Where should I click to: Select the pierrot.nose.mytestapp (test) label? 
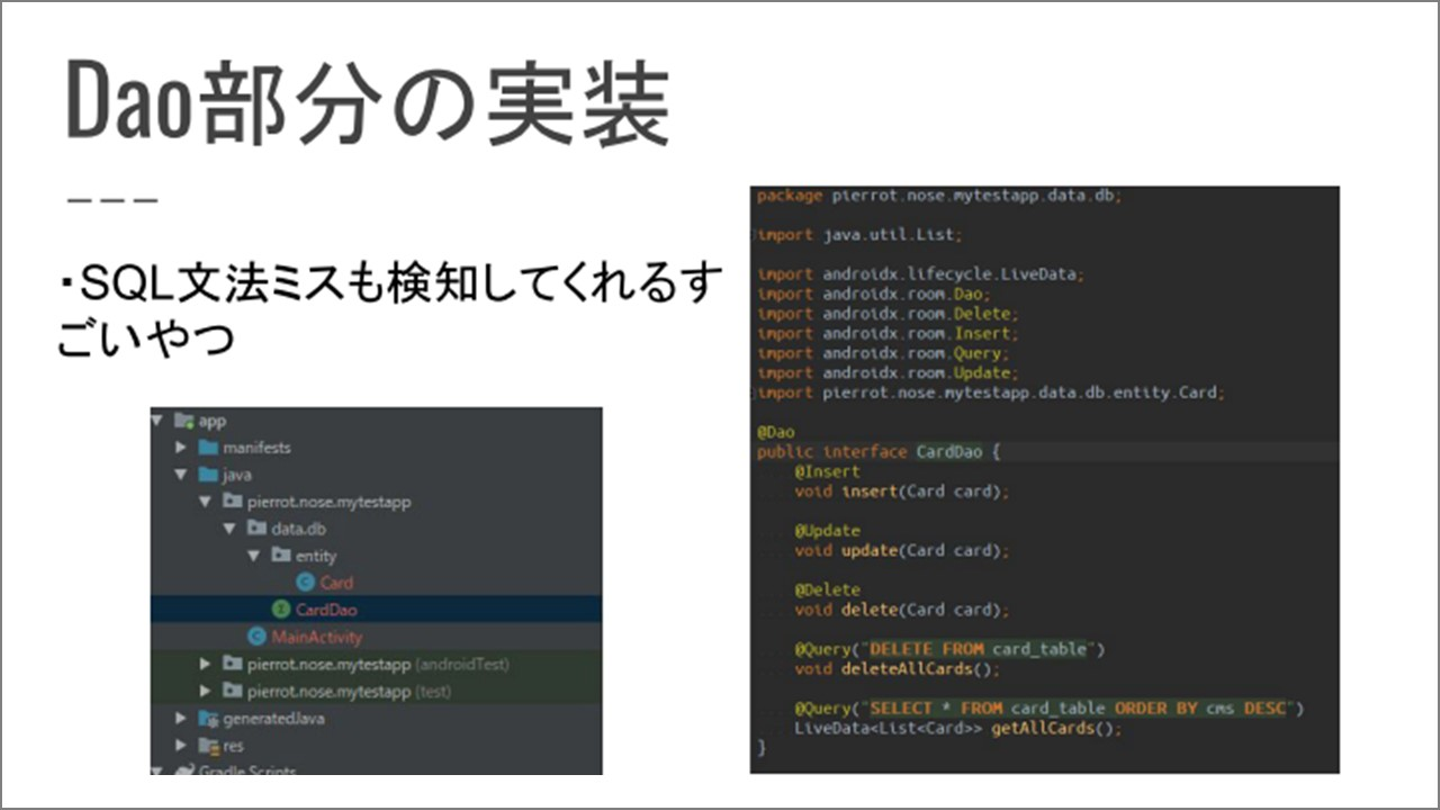pos(349,690)
